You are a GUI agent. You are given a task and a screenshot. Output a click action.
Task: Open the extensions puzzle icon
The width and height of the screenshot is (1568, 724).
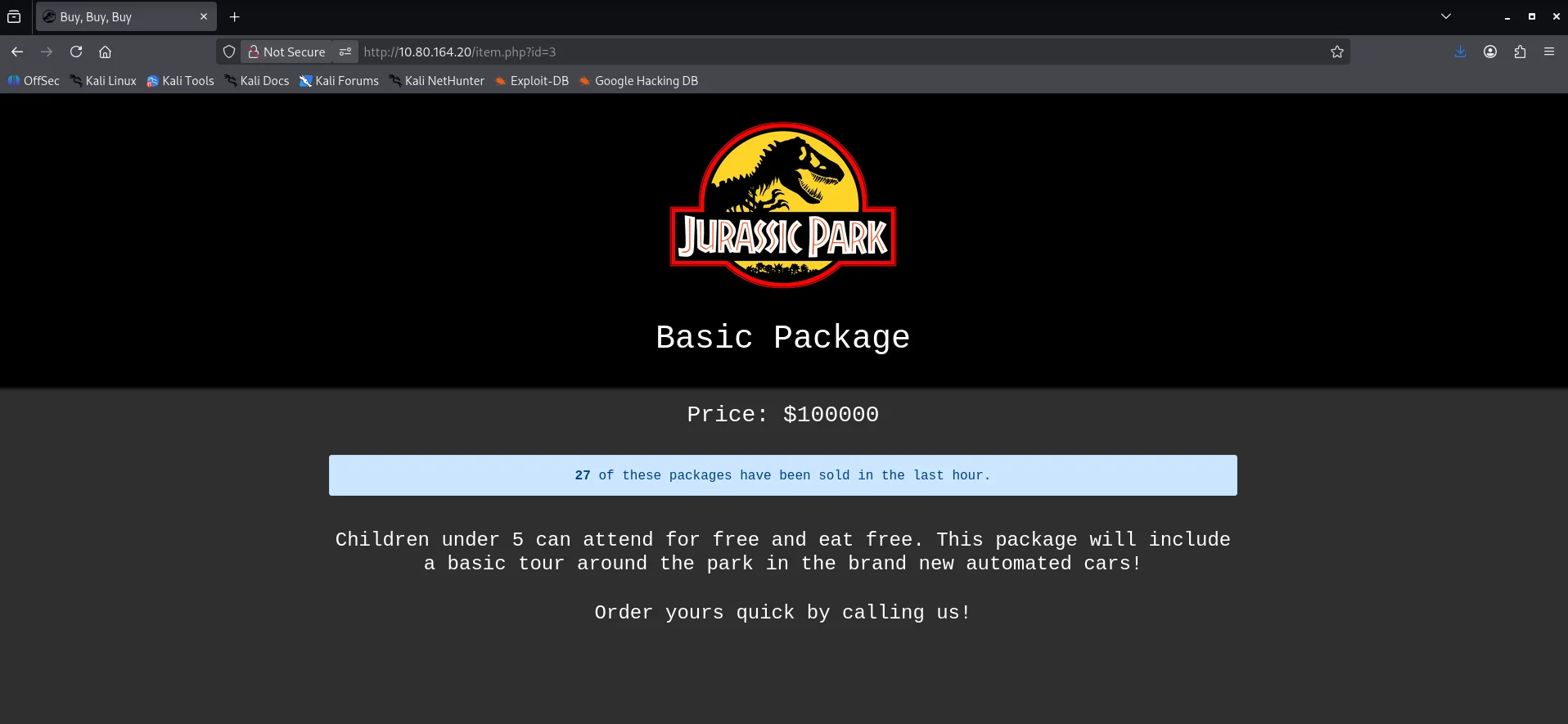(1520, 52)
